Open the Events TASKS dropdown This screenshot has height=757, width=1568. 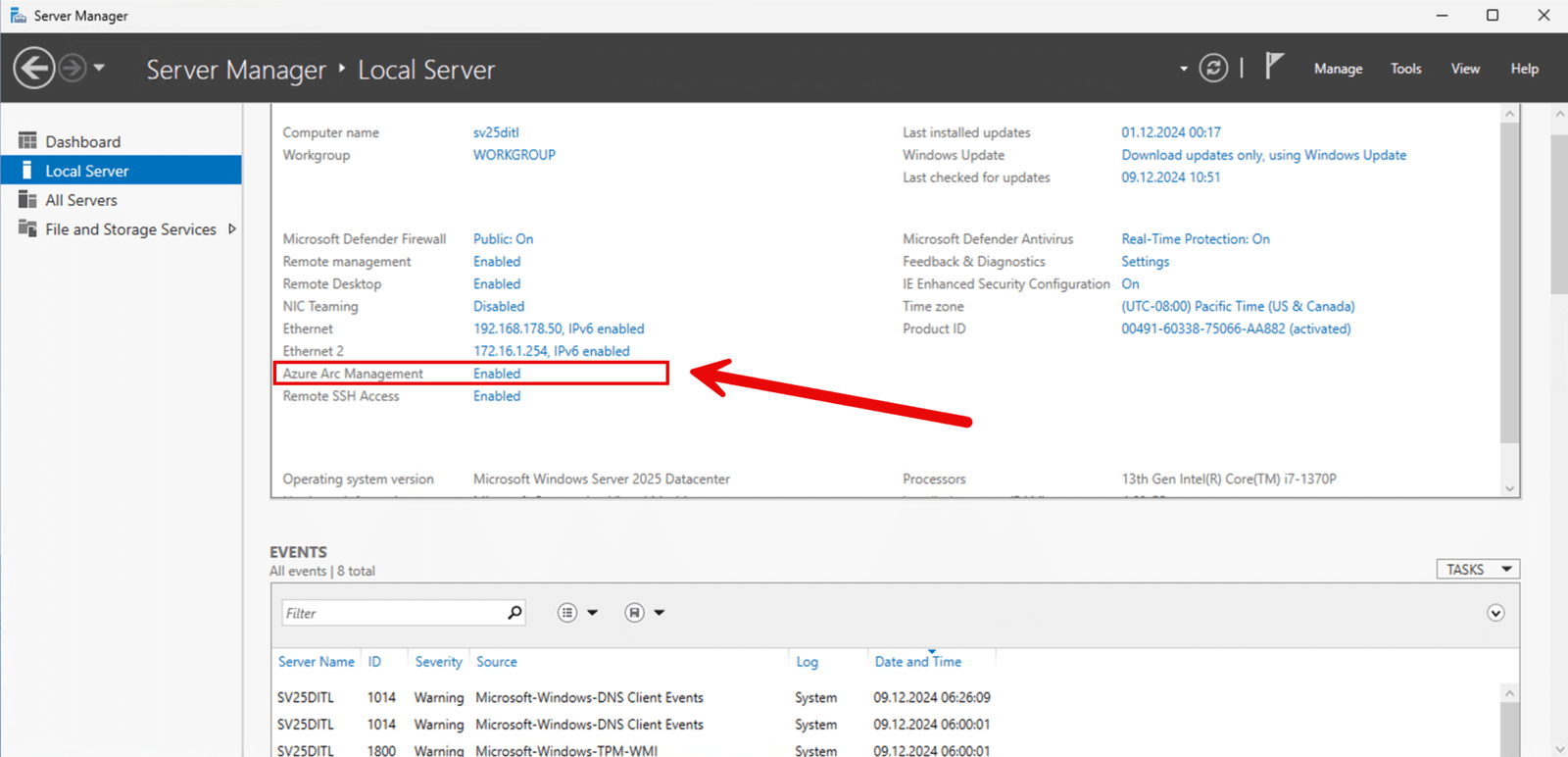pos(1478,570)
